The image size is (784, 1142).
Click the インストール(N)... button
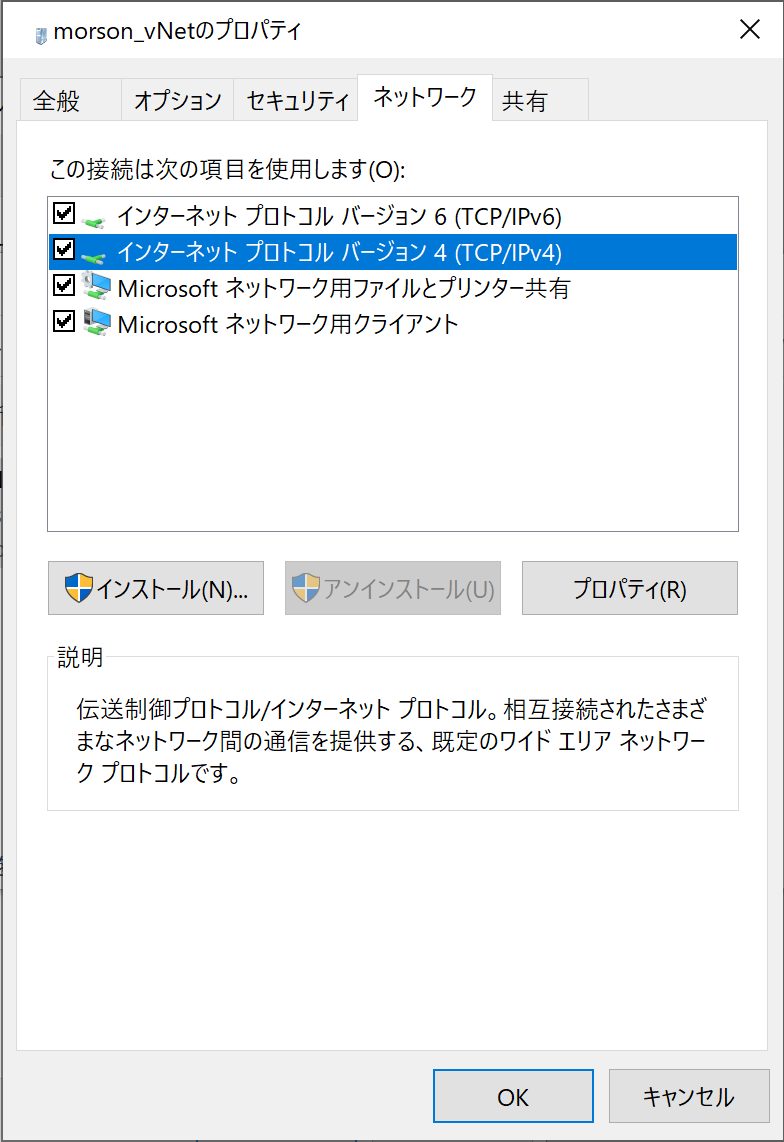click(x=156, y=589)
